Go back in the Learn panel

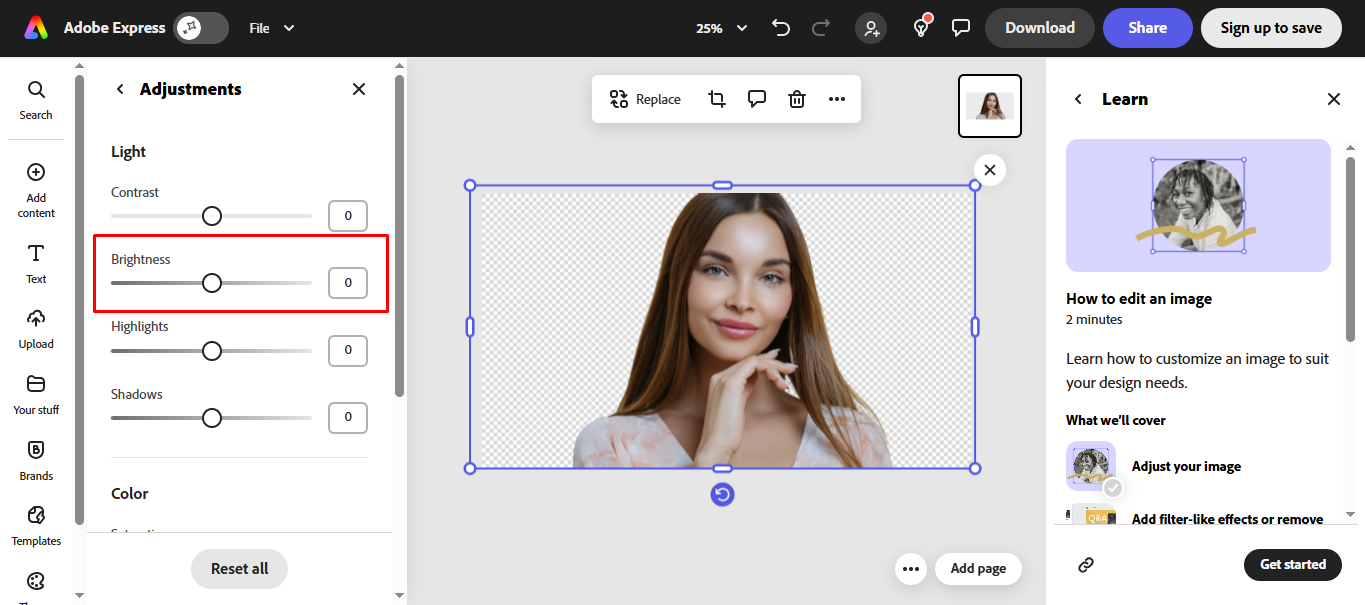[1078, 99]
